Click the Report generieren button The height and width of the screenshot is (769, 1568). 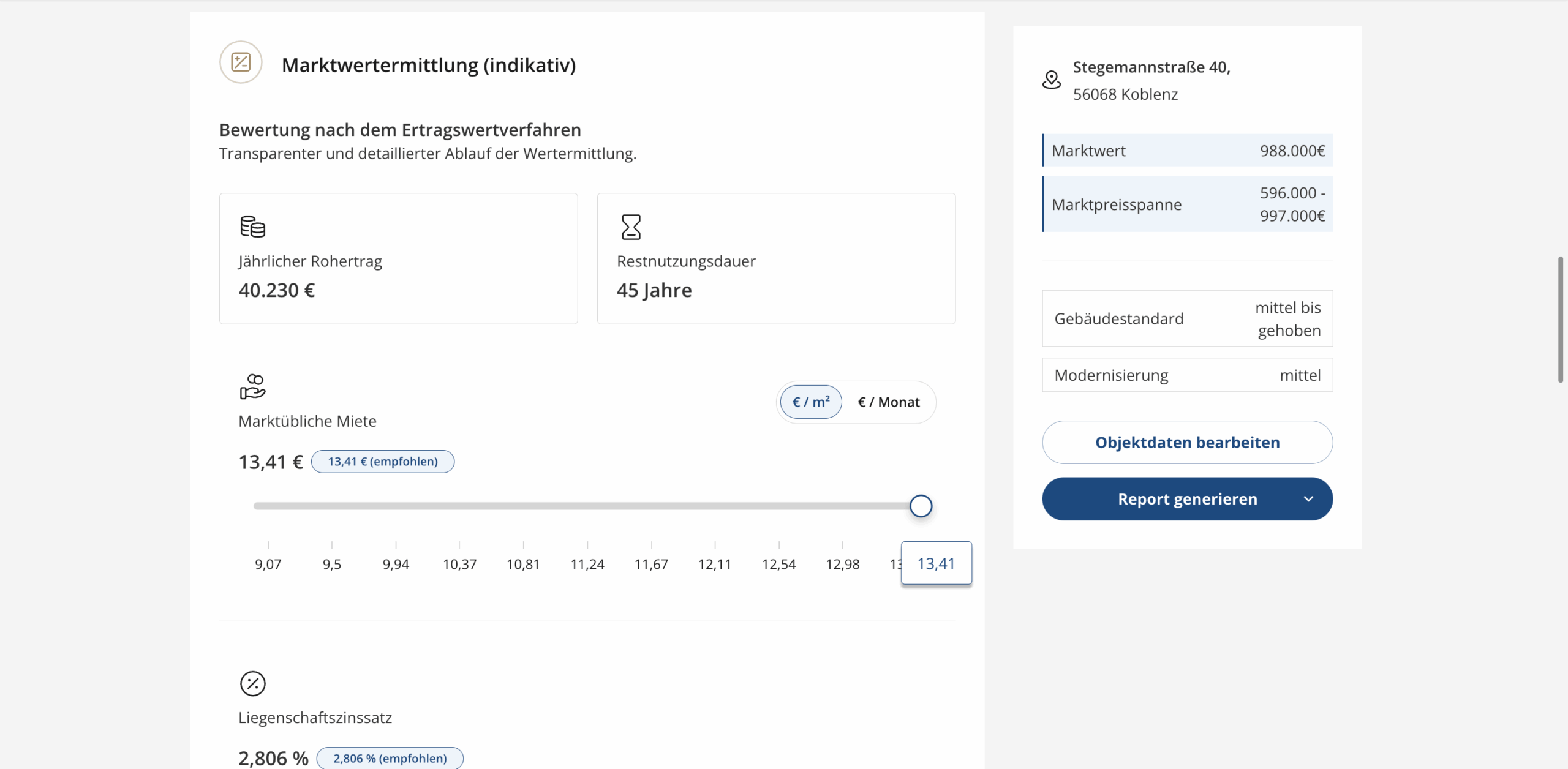[x=1187, y=499]
